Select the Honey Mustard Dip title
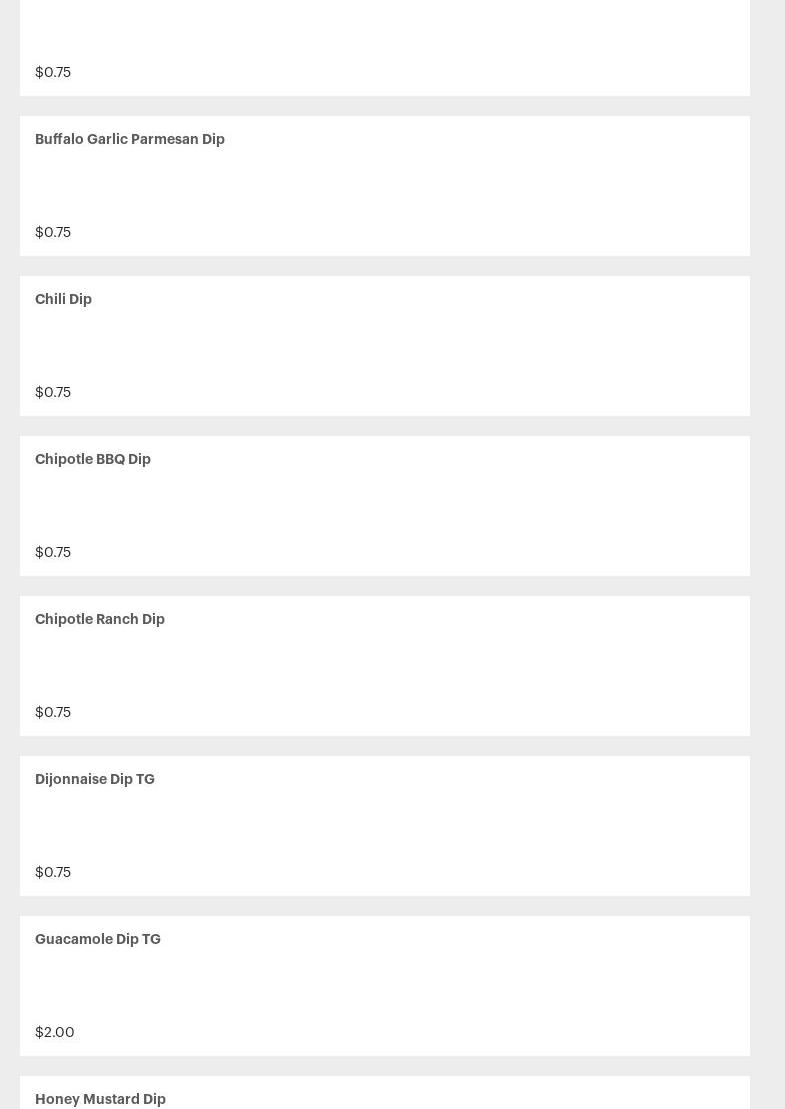Image resolution: width=785 pixels, height=1109 pixels. (100, 1098)
